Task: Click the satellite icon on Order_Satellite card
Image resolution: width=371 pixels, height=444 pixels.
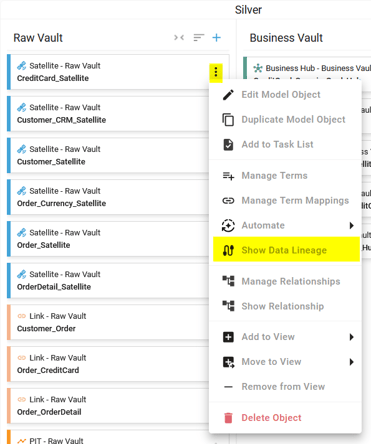Action: [22, 233]
